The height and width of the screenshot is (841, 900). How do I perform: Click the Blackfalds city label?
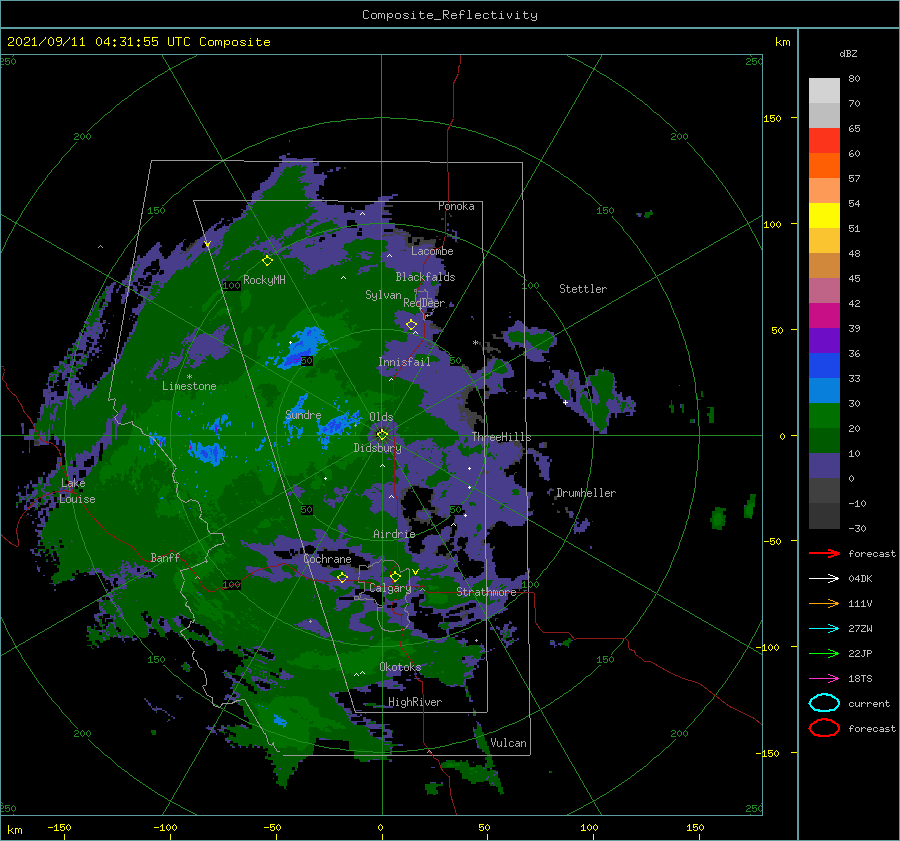click(x=425, y=277)
